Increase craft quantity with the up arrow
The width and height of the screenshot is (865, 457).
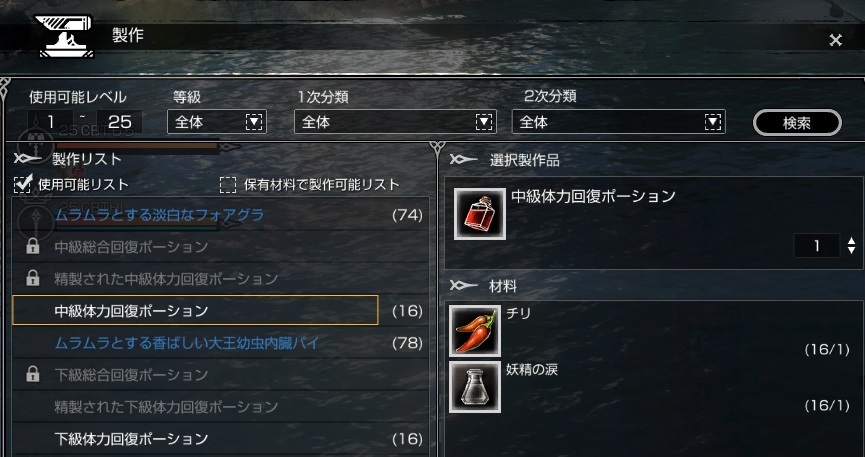851,241
